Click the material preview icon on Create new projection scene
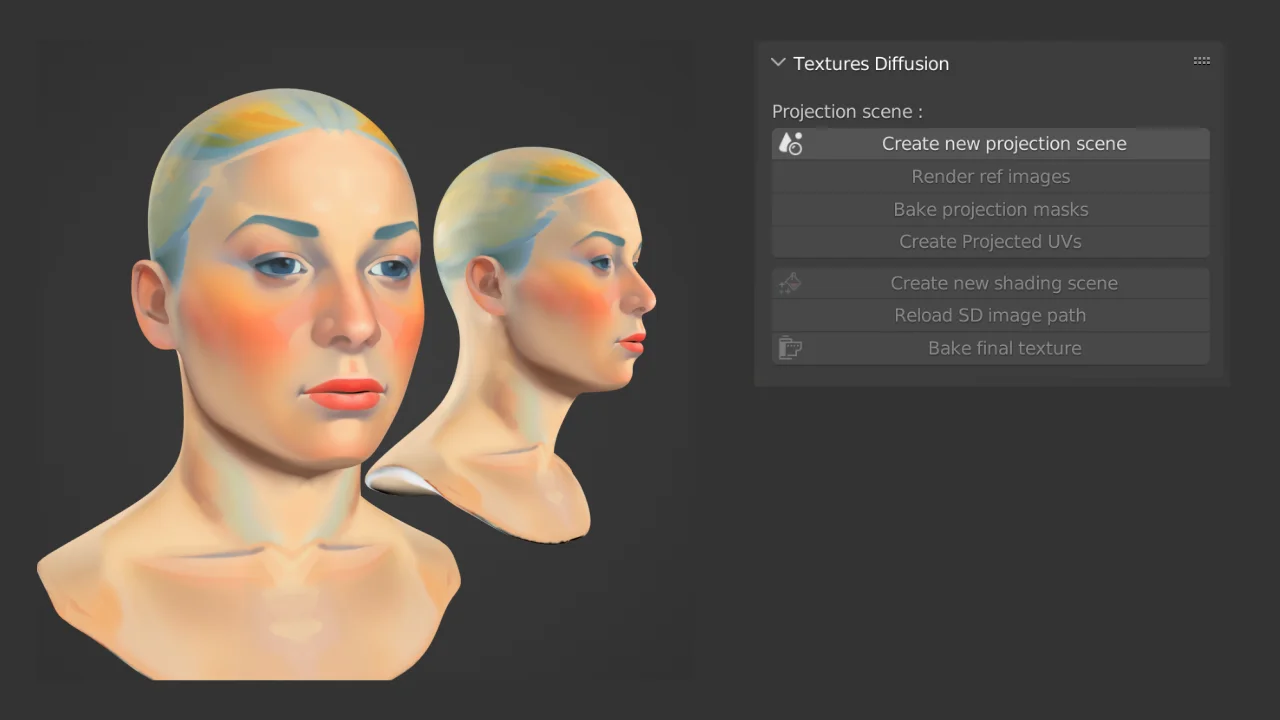The width and height of the screenshot is (1280, 720). click(790, 143)
